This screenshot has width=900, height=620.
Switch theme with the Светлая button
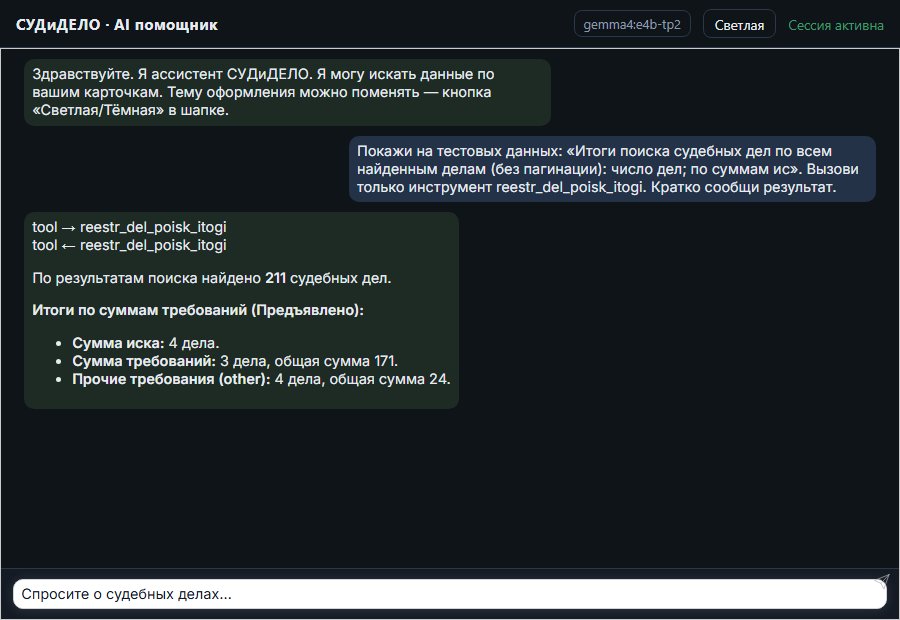click(x=739, y=25)
